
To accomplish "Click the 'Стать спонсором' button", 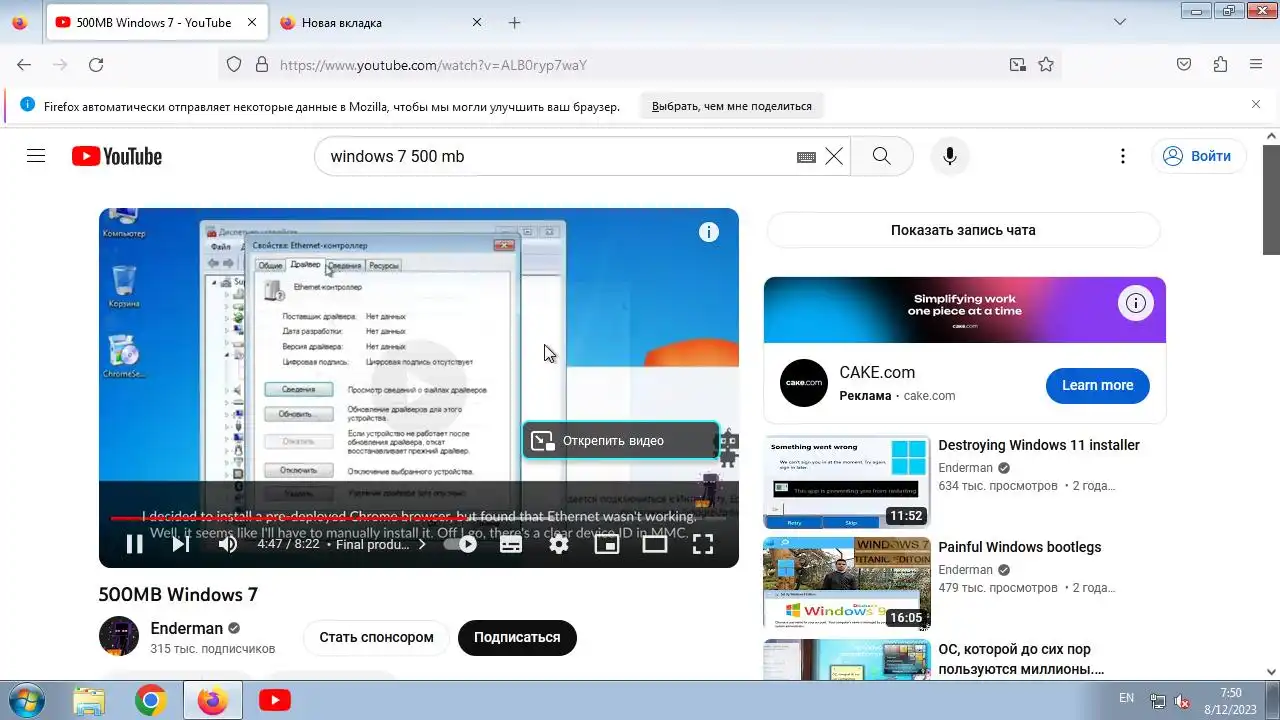I will [x=376, y=637].
